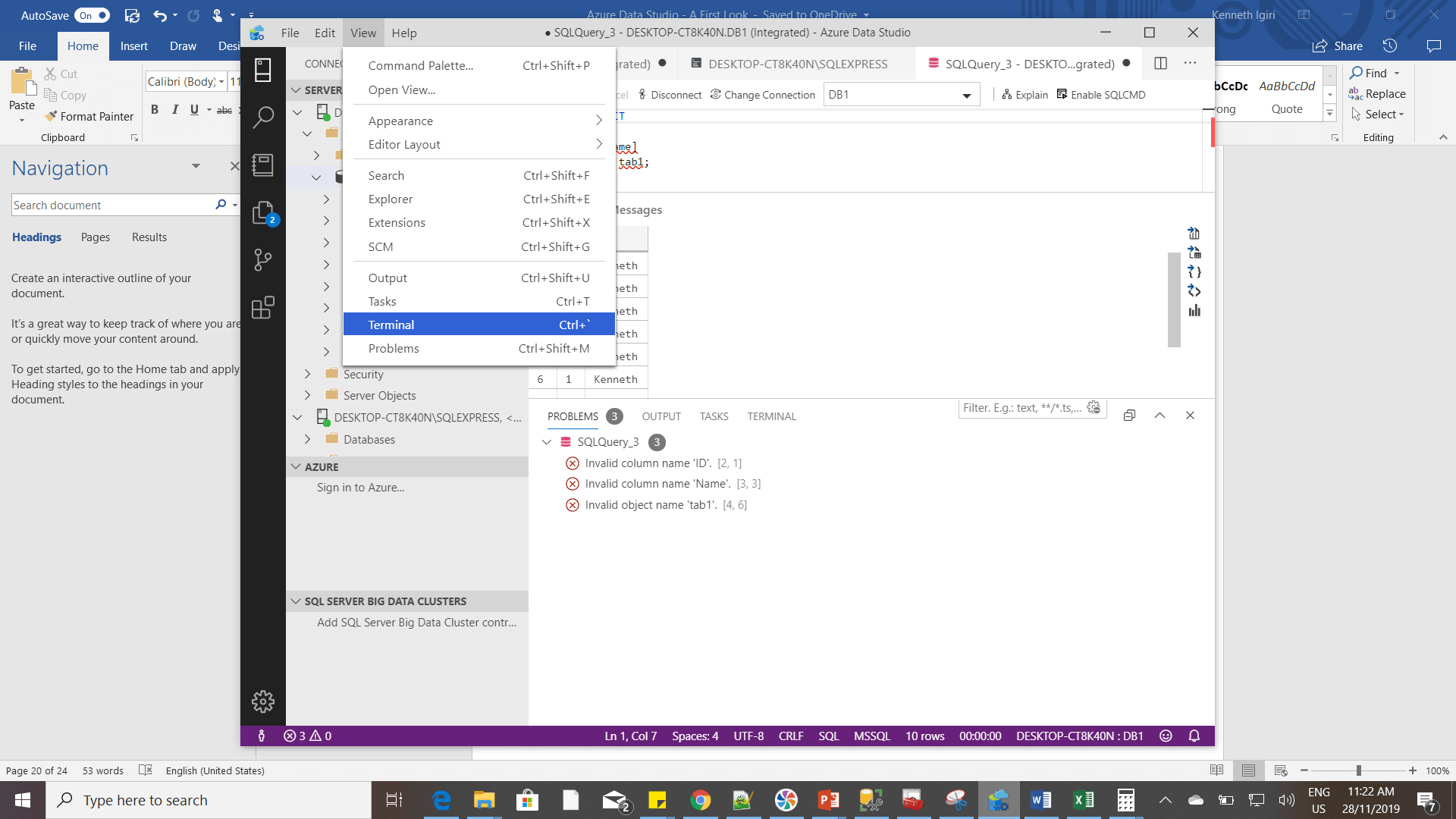
Task: Click the problems filter text field
Action: (x=1020, y=408)
